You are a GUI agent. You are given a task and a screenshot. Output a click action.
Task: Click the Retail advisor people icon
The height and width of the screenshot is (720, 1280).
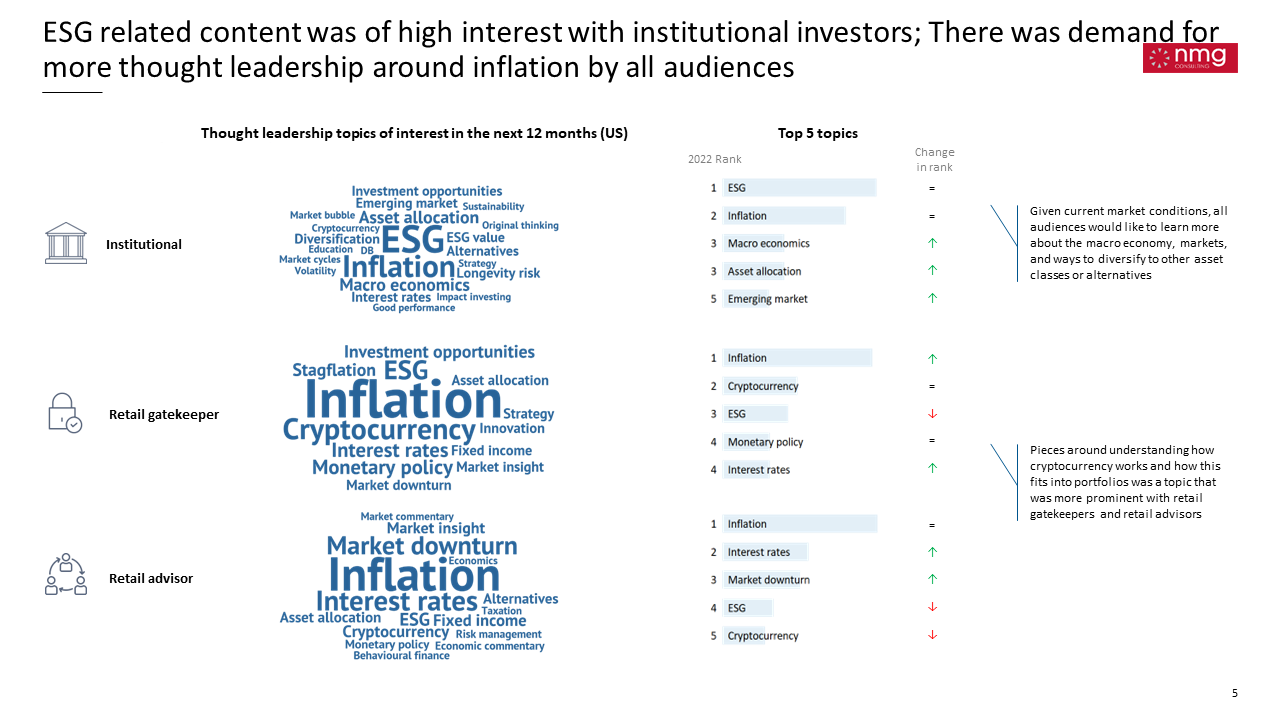point(66,575)
